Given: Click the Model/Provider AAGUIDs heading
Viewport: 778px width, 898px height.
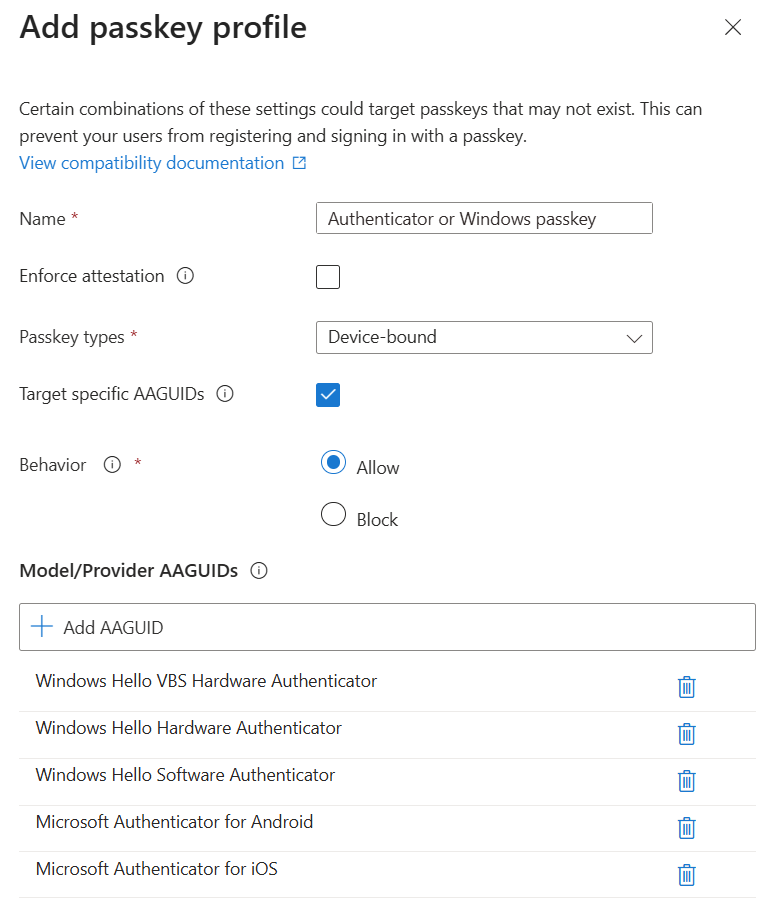Looking at the screenshot, I should pyautogui.click(x=128, y=570).
